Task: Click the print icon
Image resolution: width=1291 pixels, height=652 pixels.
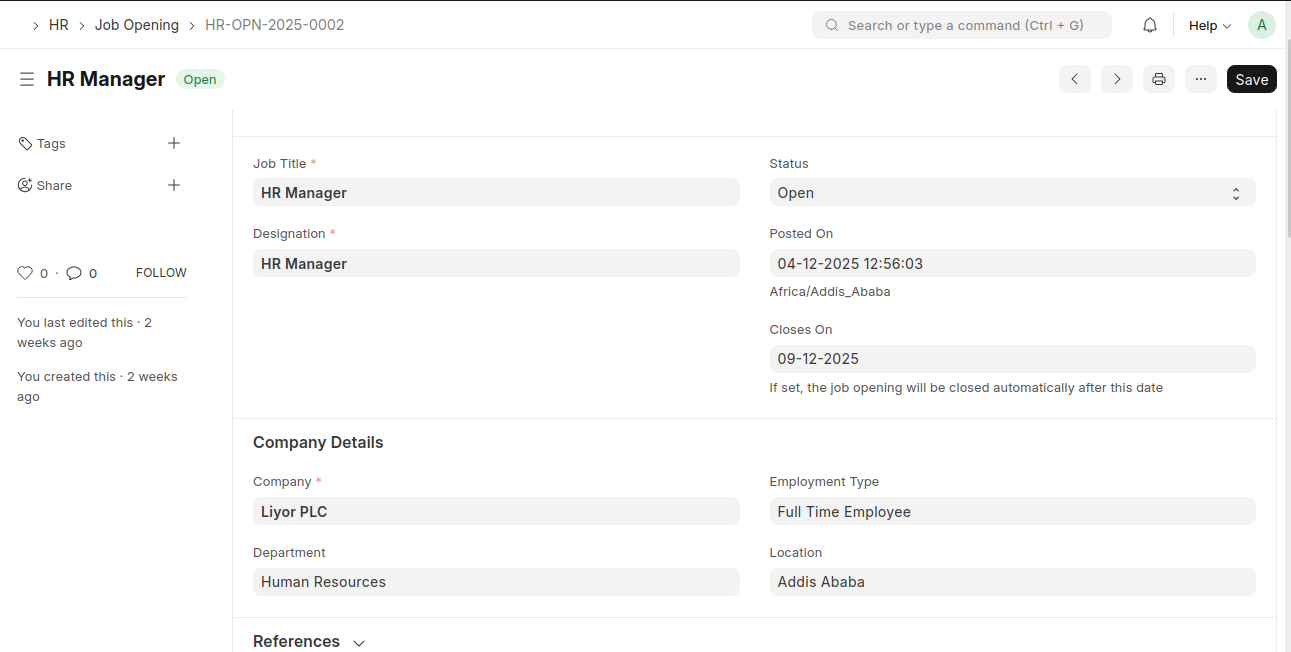Action: 1158,79
